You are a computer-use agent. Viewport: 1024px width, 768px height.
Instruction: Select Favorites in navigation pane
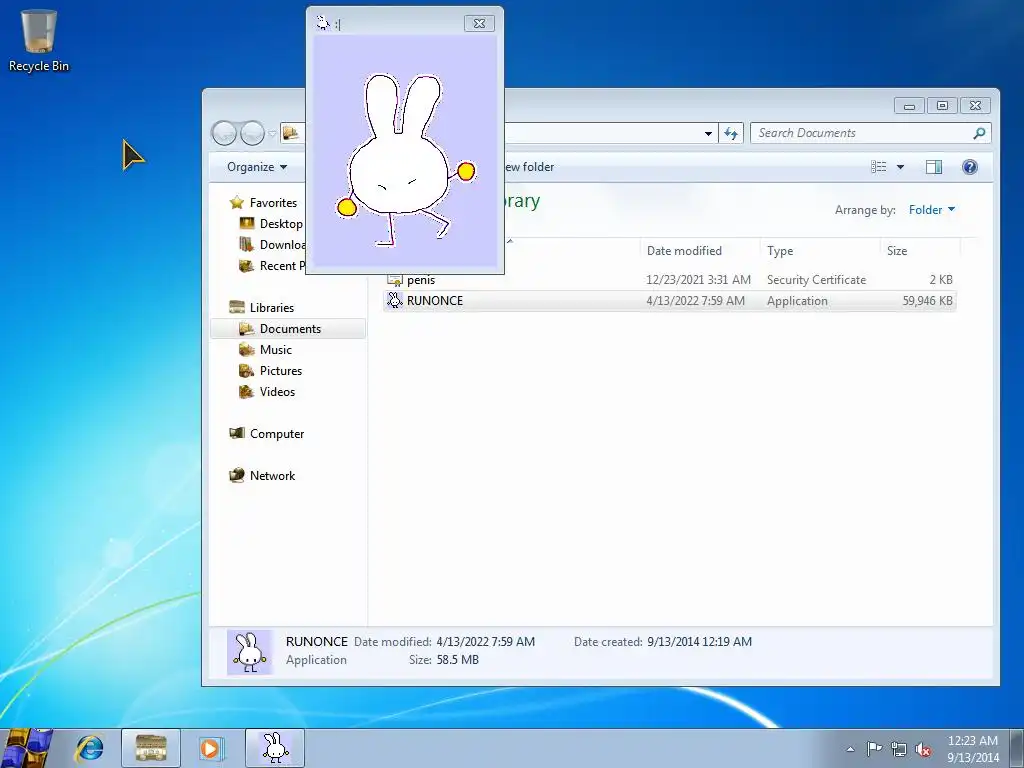coord(273,202)
